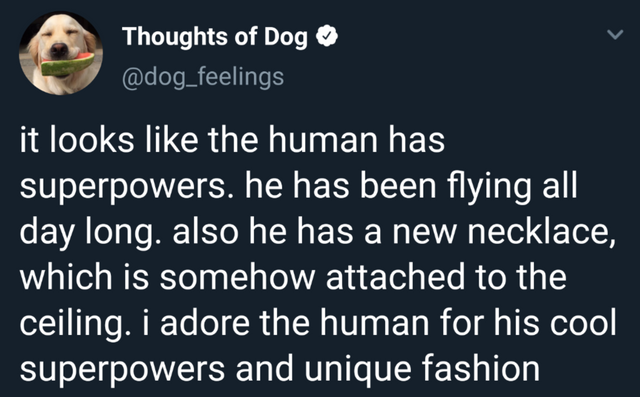Click the word "attached" in the tweet
Viewport: 640px width, 397px height.
coord(396,277)
